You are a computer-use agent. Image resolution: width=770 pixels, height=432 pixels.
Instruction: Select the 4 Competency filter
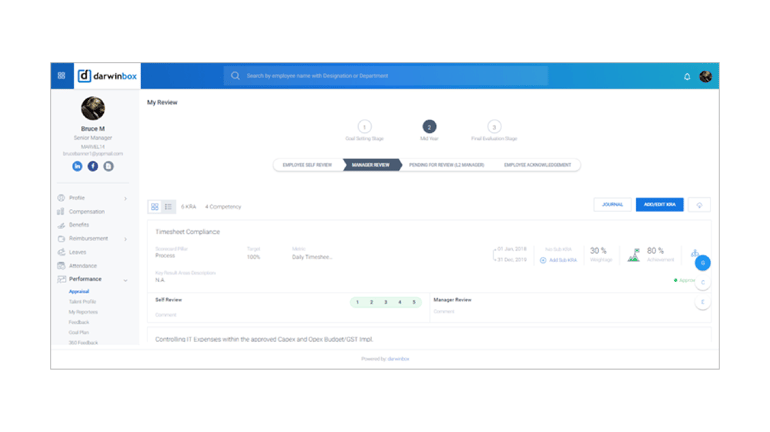click(x=223, y=207)
